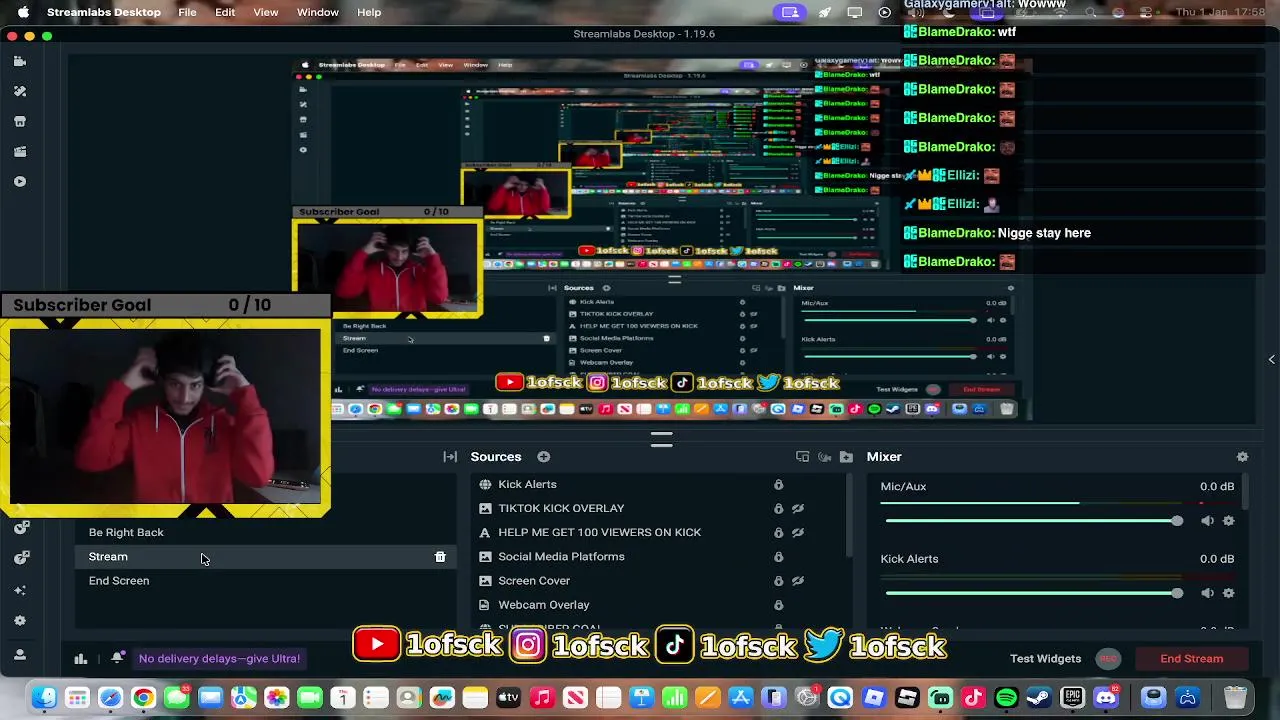This screenshot has width=1280, height=720.
Task: Click No delivery delays—give Ultra! banner
Action: [219, 659]
